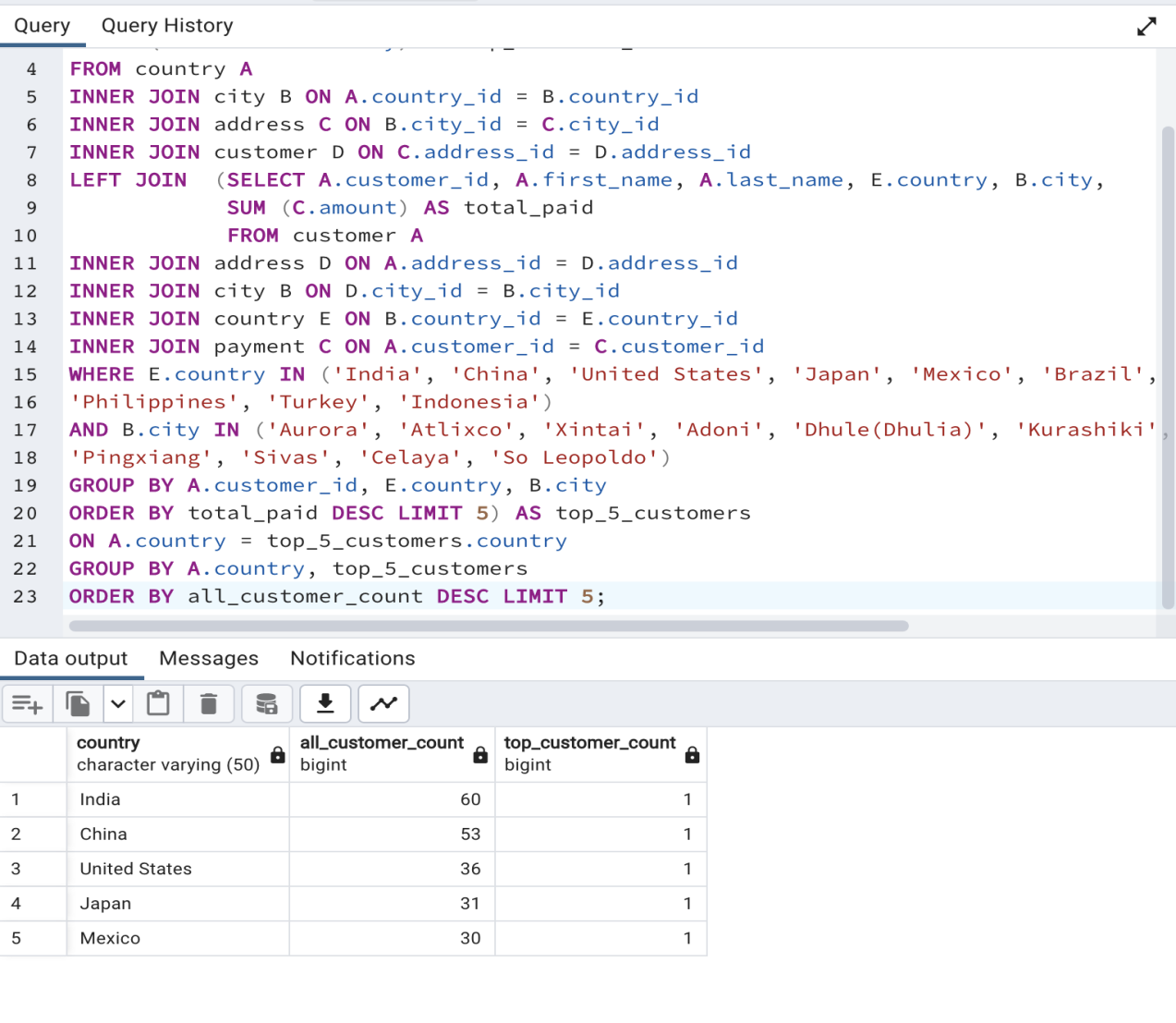The image size is (1176, 1023).
Task: Click the Delete rows icon
Action: [x=209, y=703]
